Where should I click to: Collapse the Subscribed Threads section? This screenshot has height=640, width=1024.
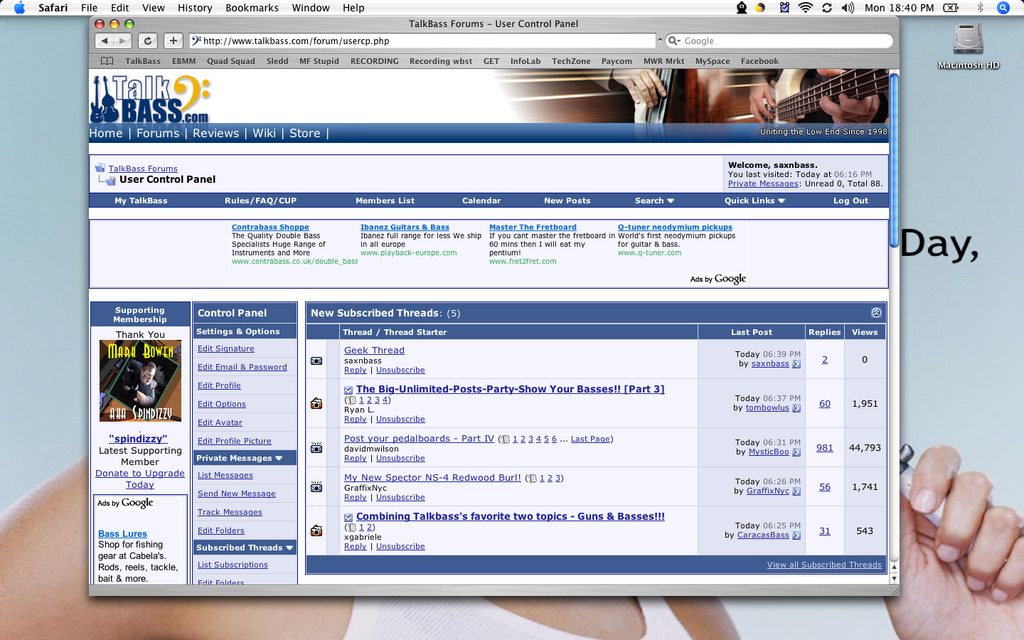tap(289, 548)
